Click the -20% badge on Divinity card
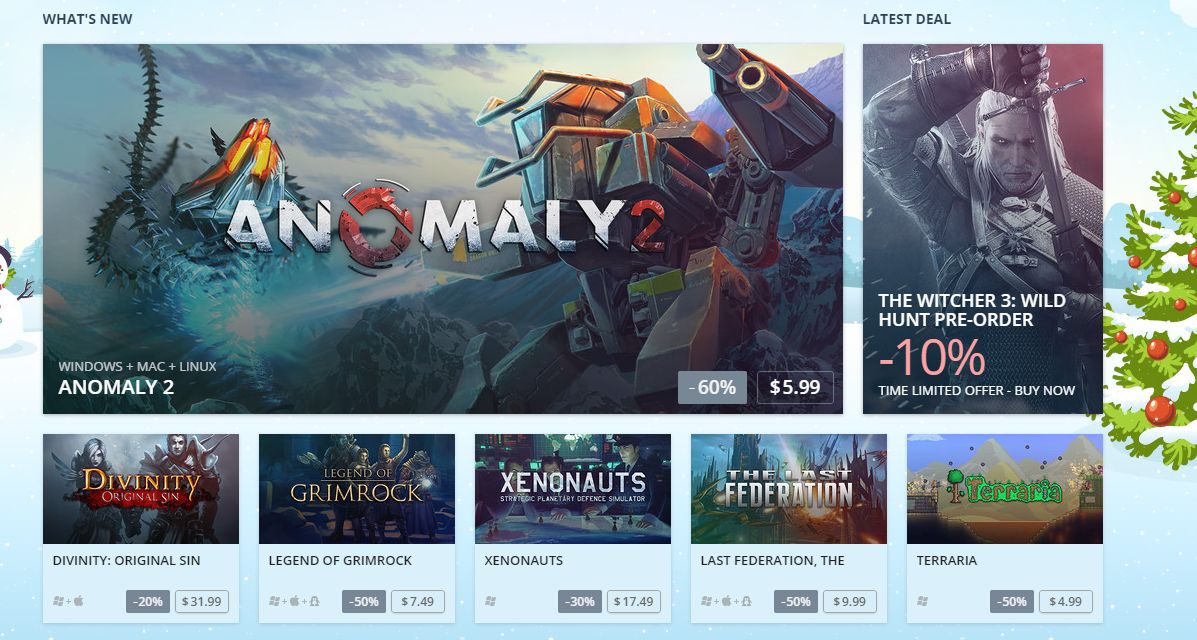1197x640 pixels. [148, 601]
